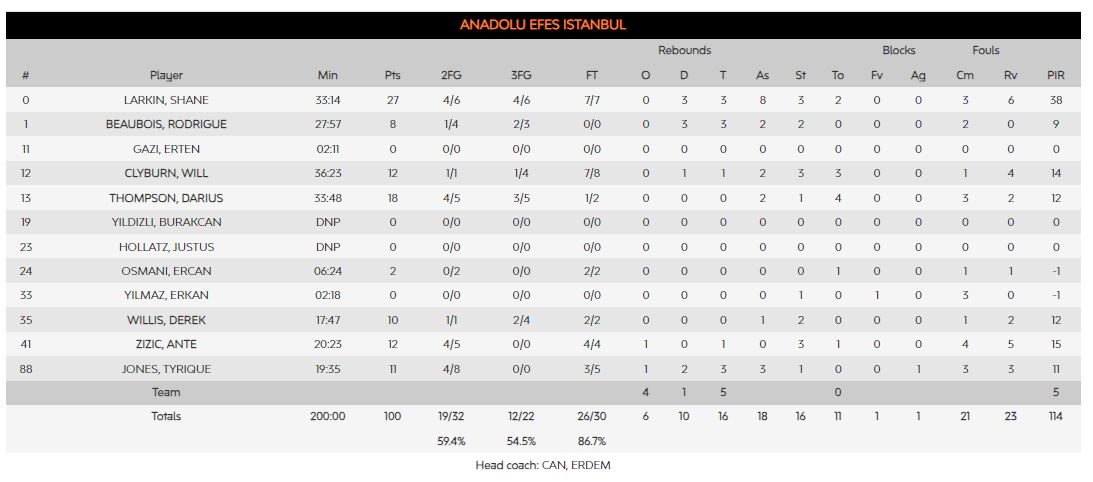The height and width of the screenshot is (482, 1093).
Task: Click Gazi, Erten in the player list
Action: [166, 149]
